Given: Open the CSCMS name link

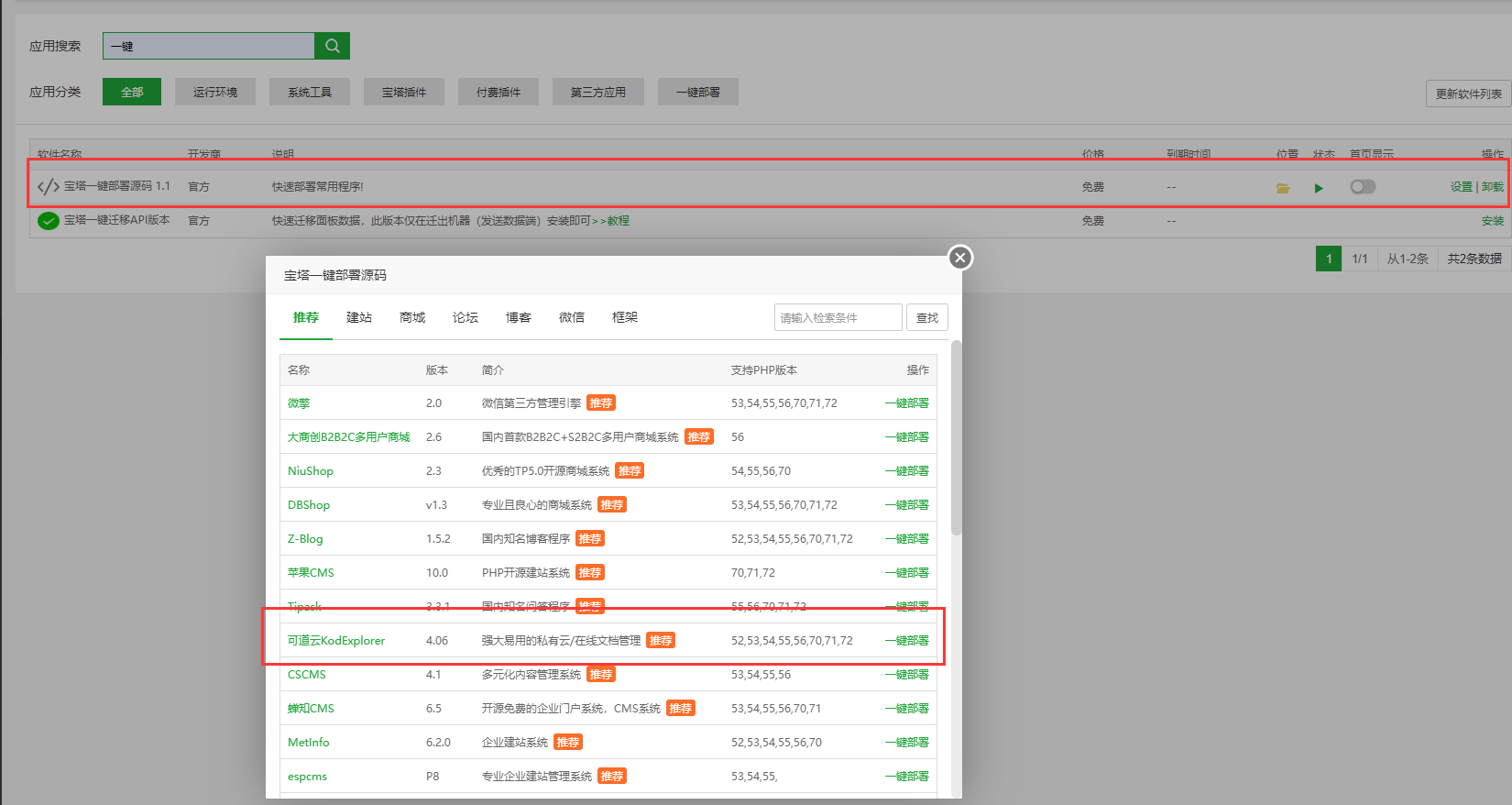Looking at the screenshot, I should coord(307,675).
